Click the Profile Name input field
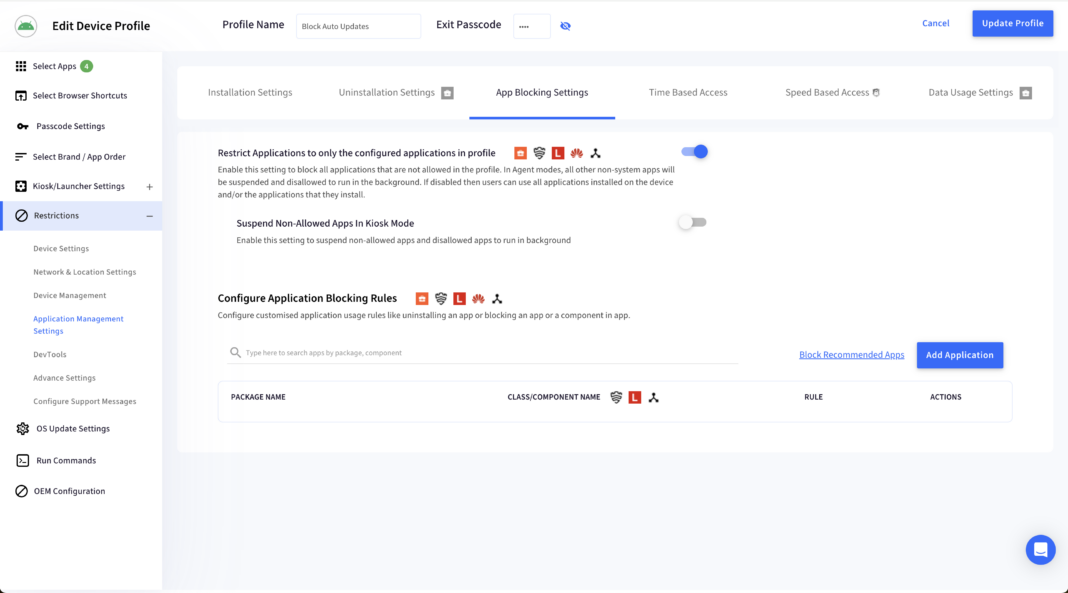The image size is (1068, 593). tap(358, 26)
